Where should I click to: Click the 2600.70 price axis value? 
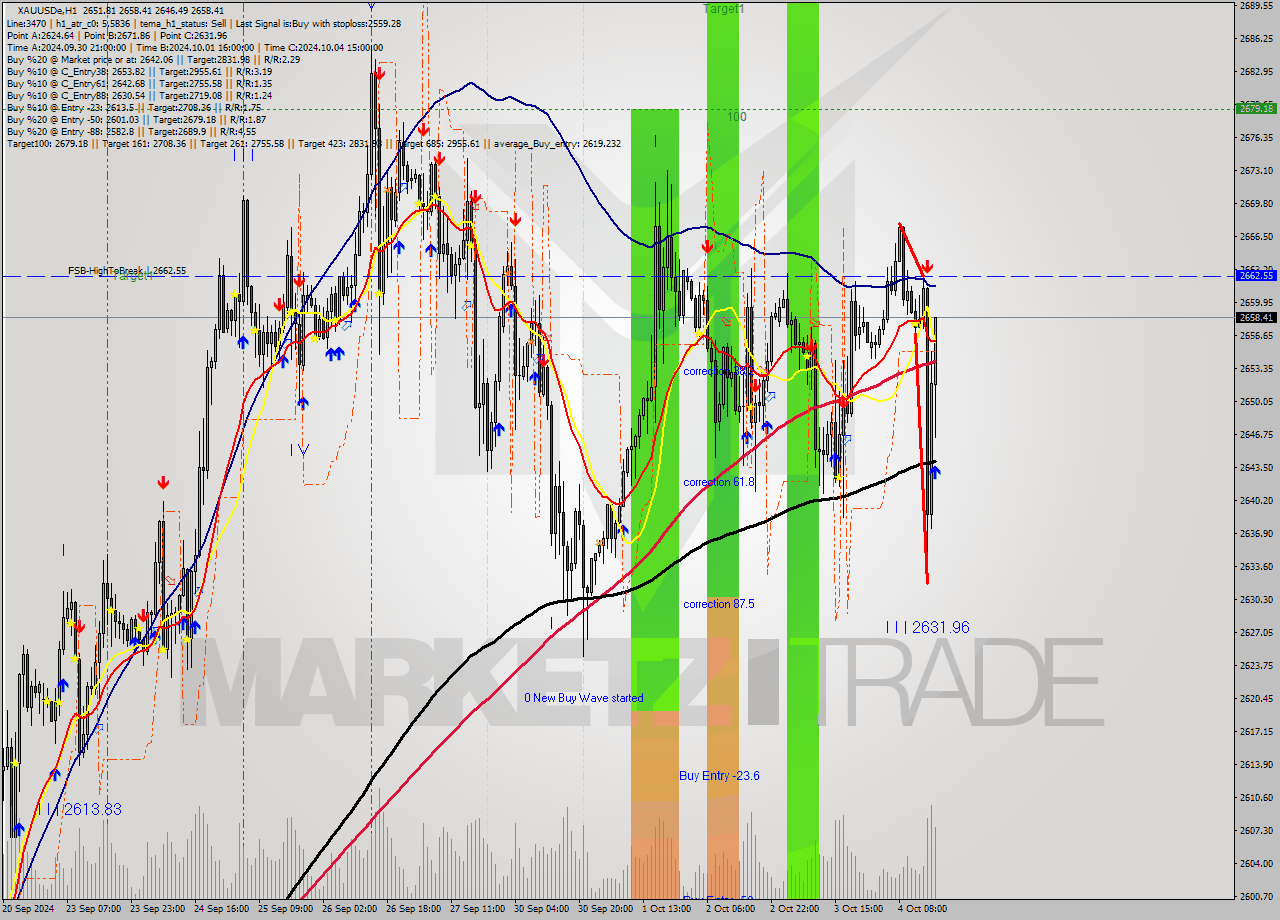coord(1255,896)
